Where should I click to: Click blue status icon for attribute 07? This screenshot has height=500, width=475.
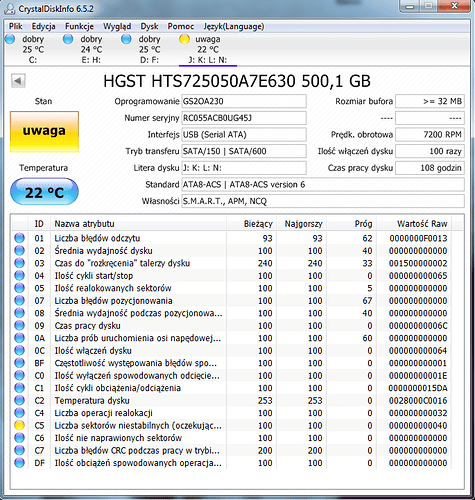(19, 301)
